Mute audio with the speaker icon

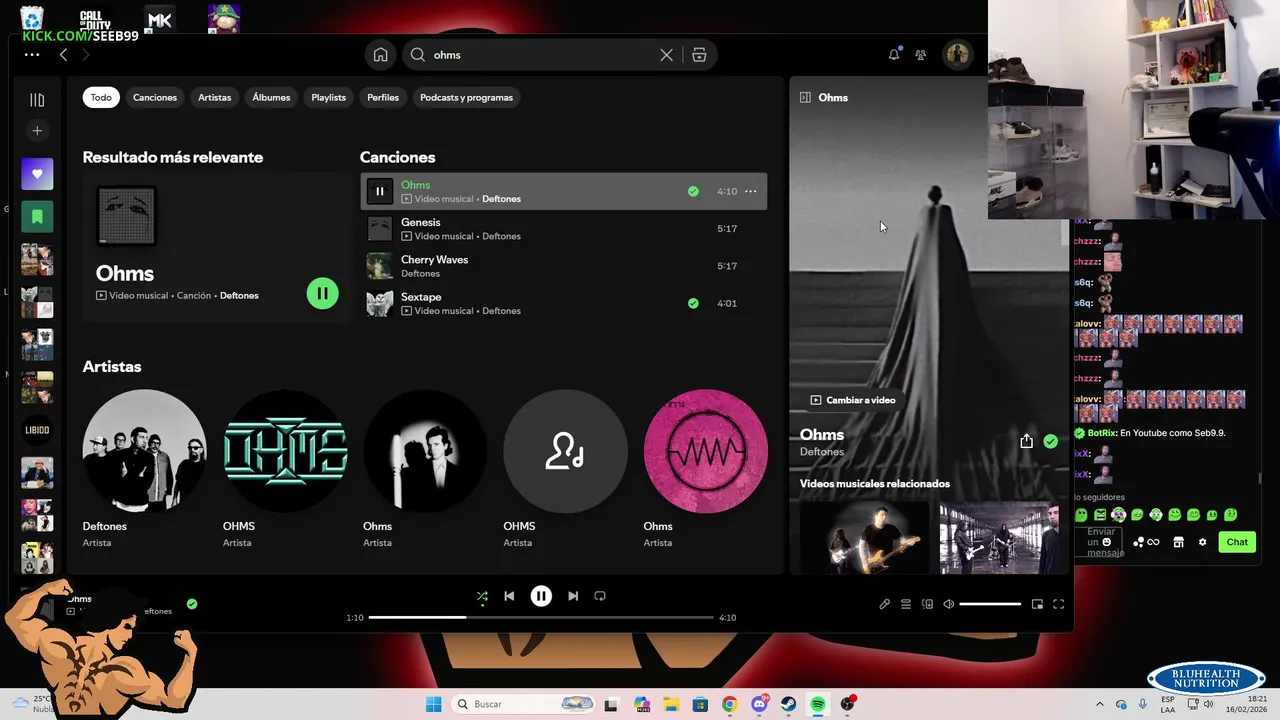pos(949,604)
